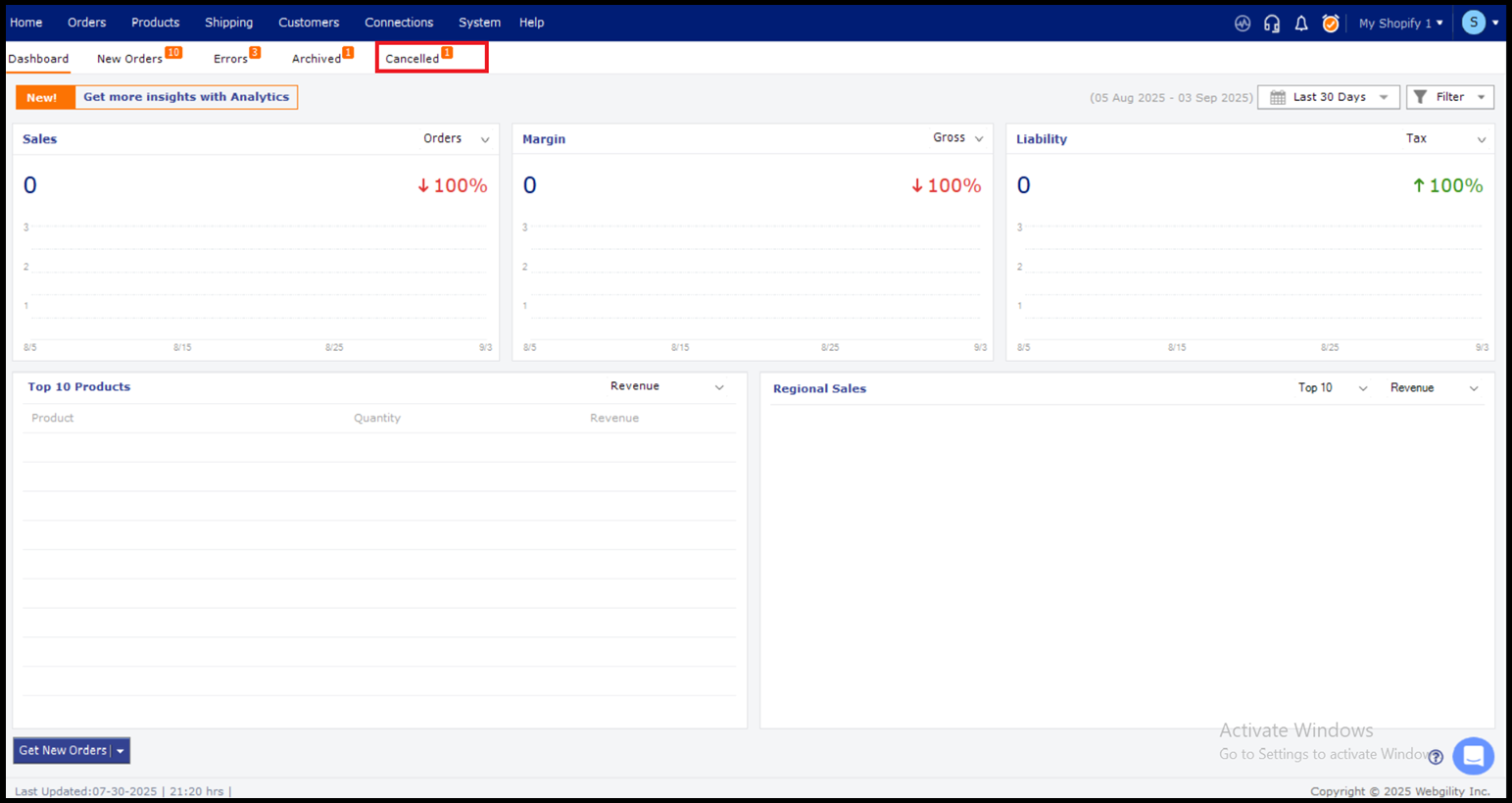1512x803 pixels.
Task: Open the chat bubble widget
Action: click(1473, 756)
